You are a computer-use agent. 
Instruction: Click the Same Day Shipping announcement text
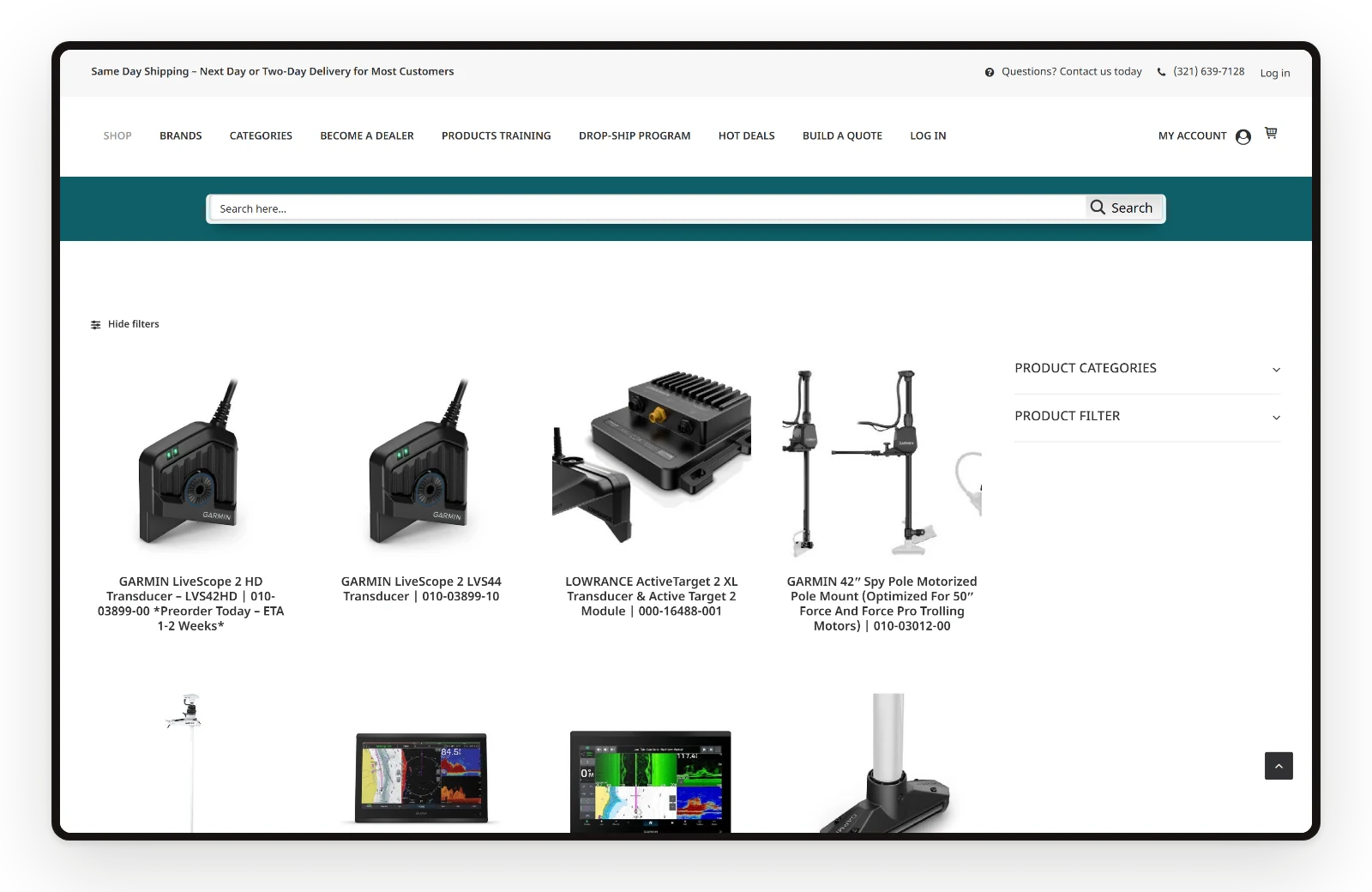[273, 71]
